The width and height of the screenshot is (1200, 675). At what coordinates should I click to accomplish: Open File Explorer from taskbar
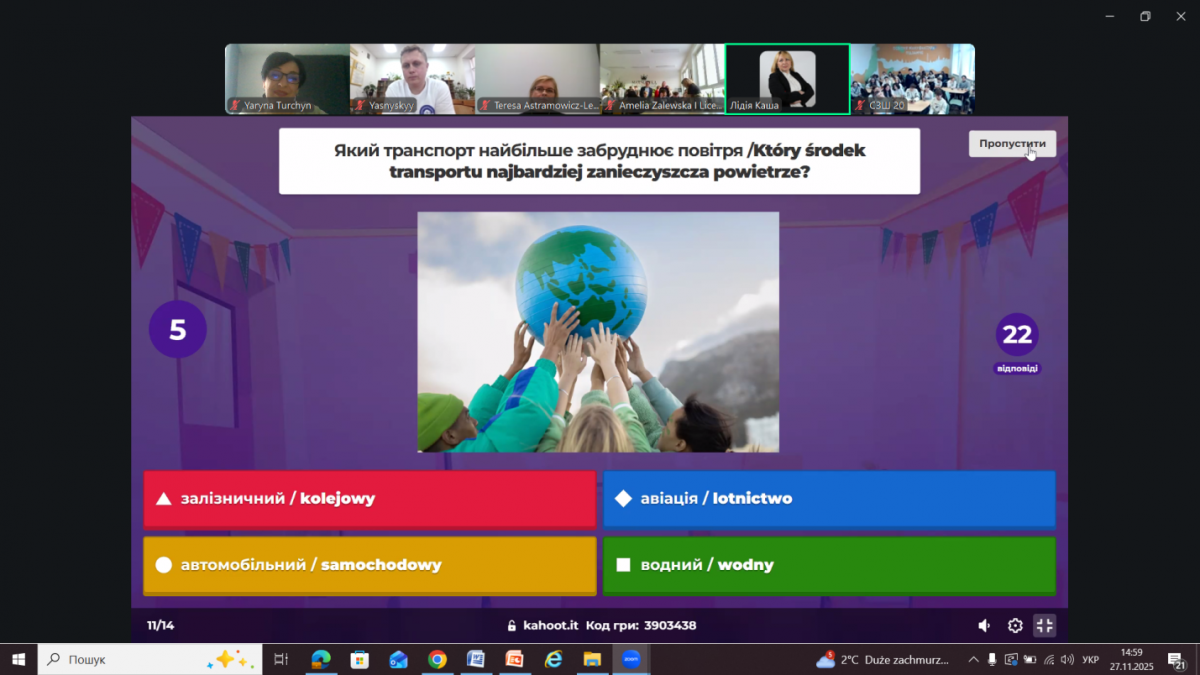(592, 659)
